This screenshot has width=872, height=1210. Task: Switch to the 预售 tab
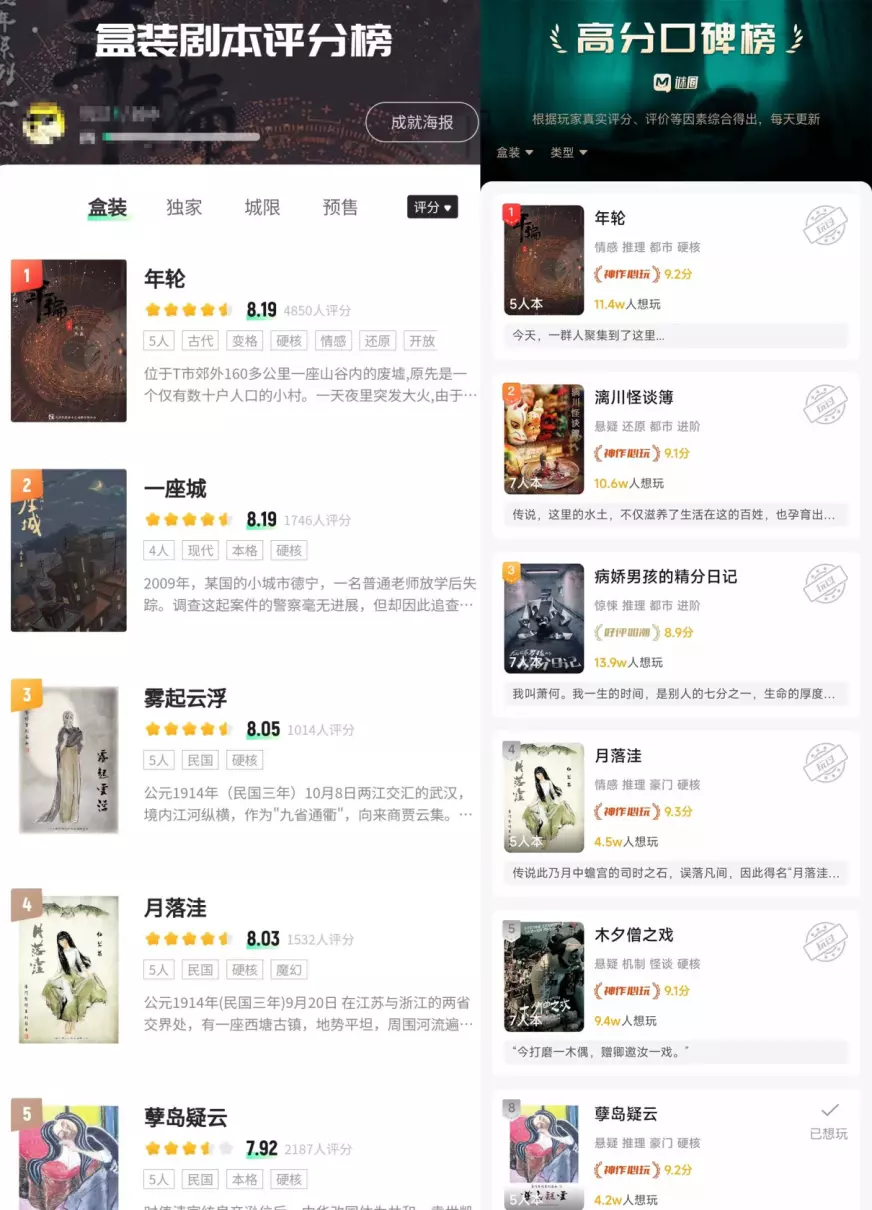click(340, 207)
